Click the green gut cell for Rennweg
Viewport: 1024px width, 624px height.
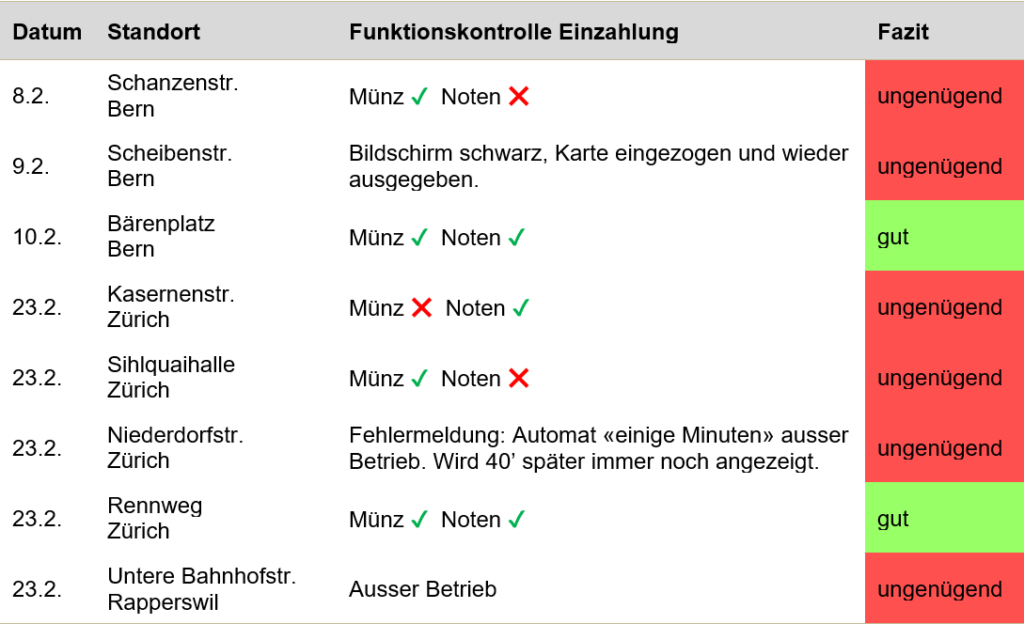[x=944, y=518]
